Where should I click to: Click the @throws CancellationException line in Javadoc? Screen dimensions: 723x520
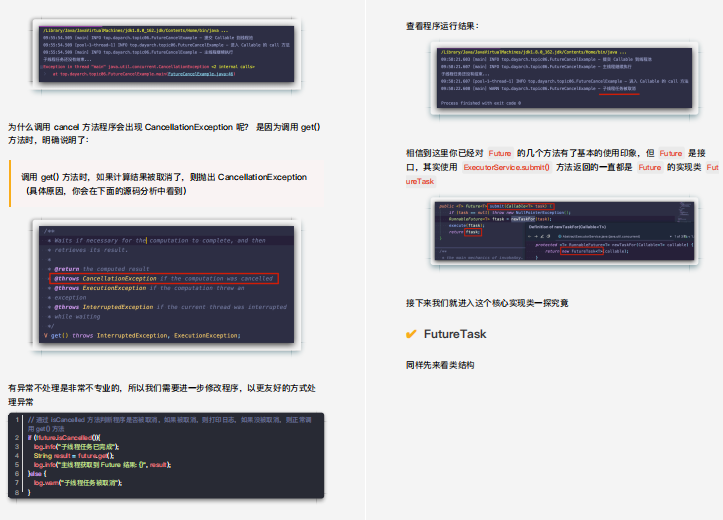(x=164, y=278)
